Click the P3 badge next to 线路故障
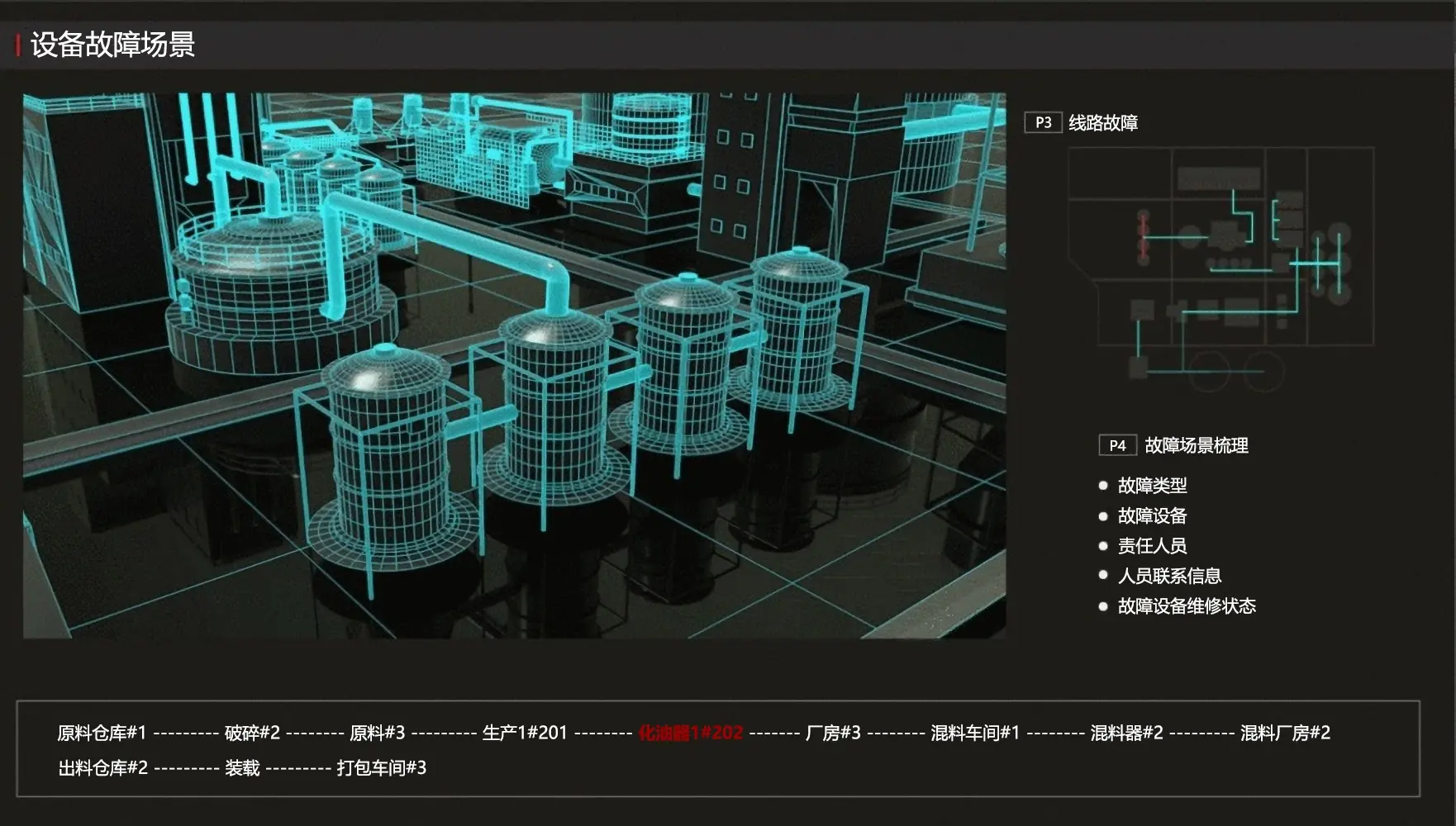This screenshot has height=826, width=1456. pos(1043,123)
